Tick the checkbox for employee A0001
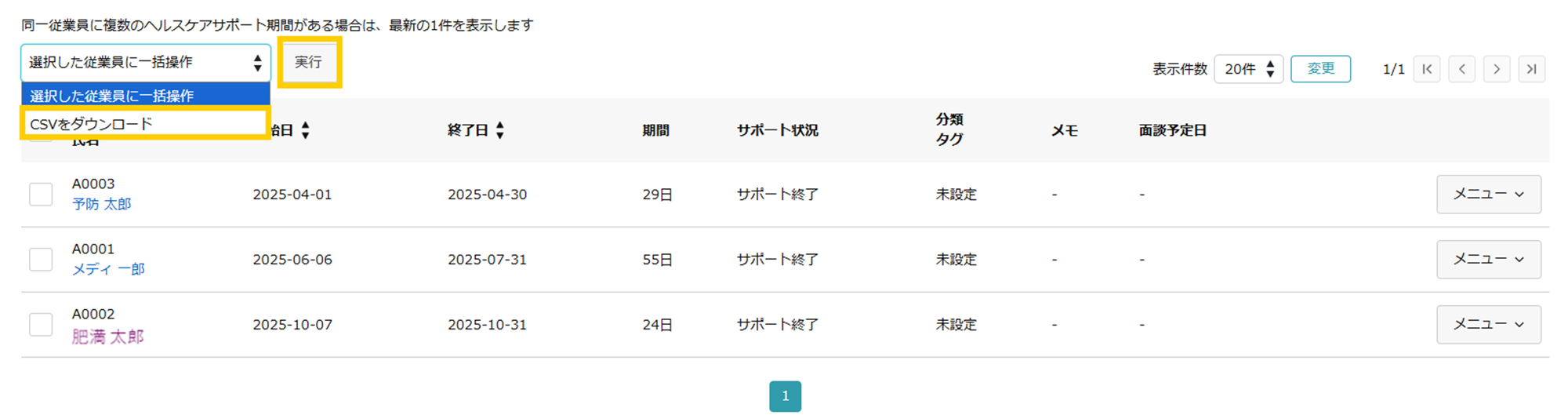The height and width of the screenshot is (415, 1568). point(41,259)
